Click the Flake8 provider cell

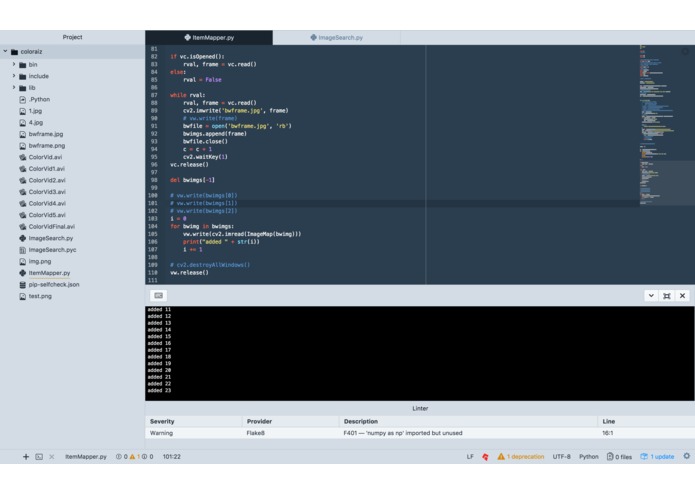256,433
